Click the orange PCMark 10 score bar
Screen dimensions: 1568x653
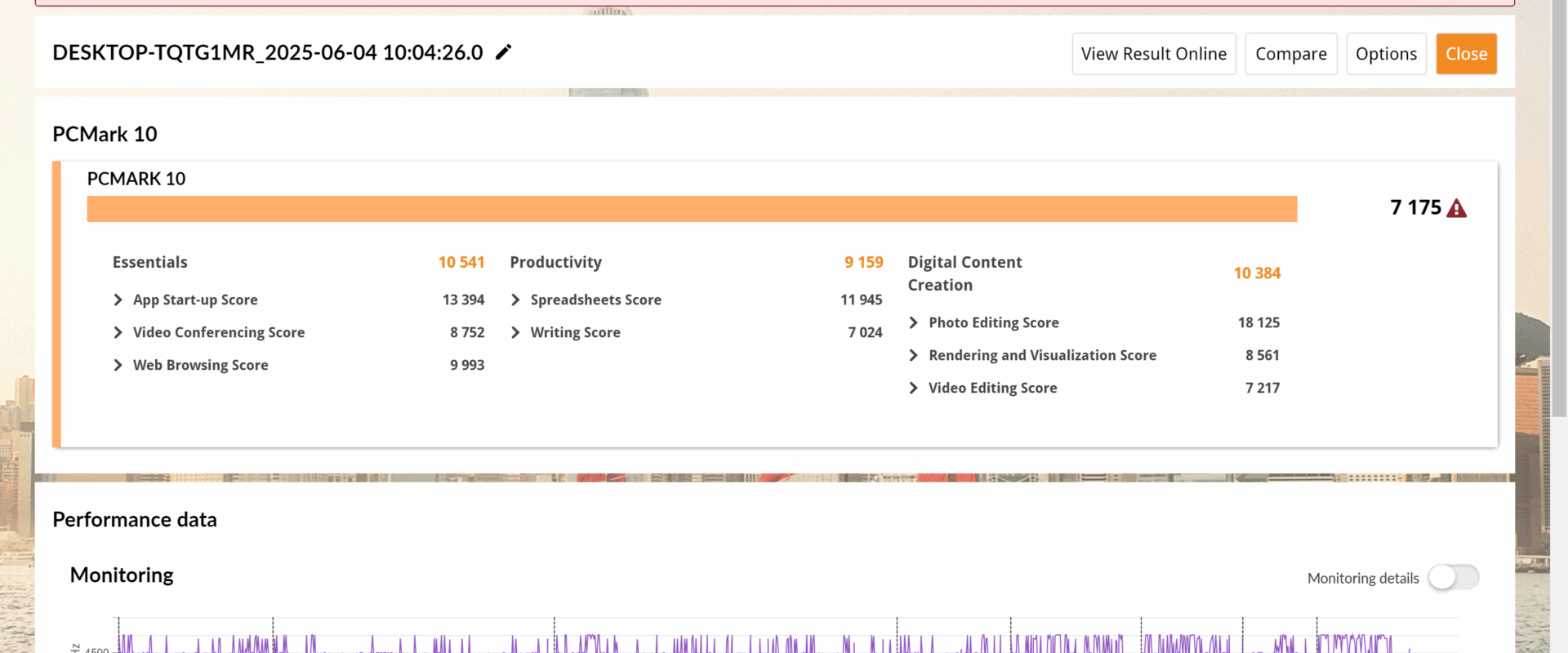692,209
